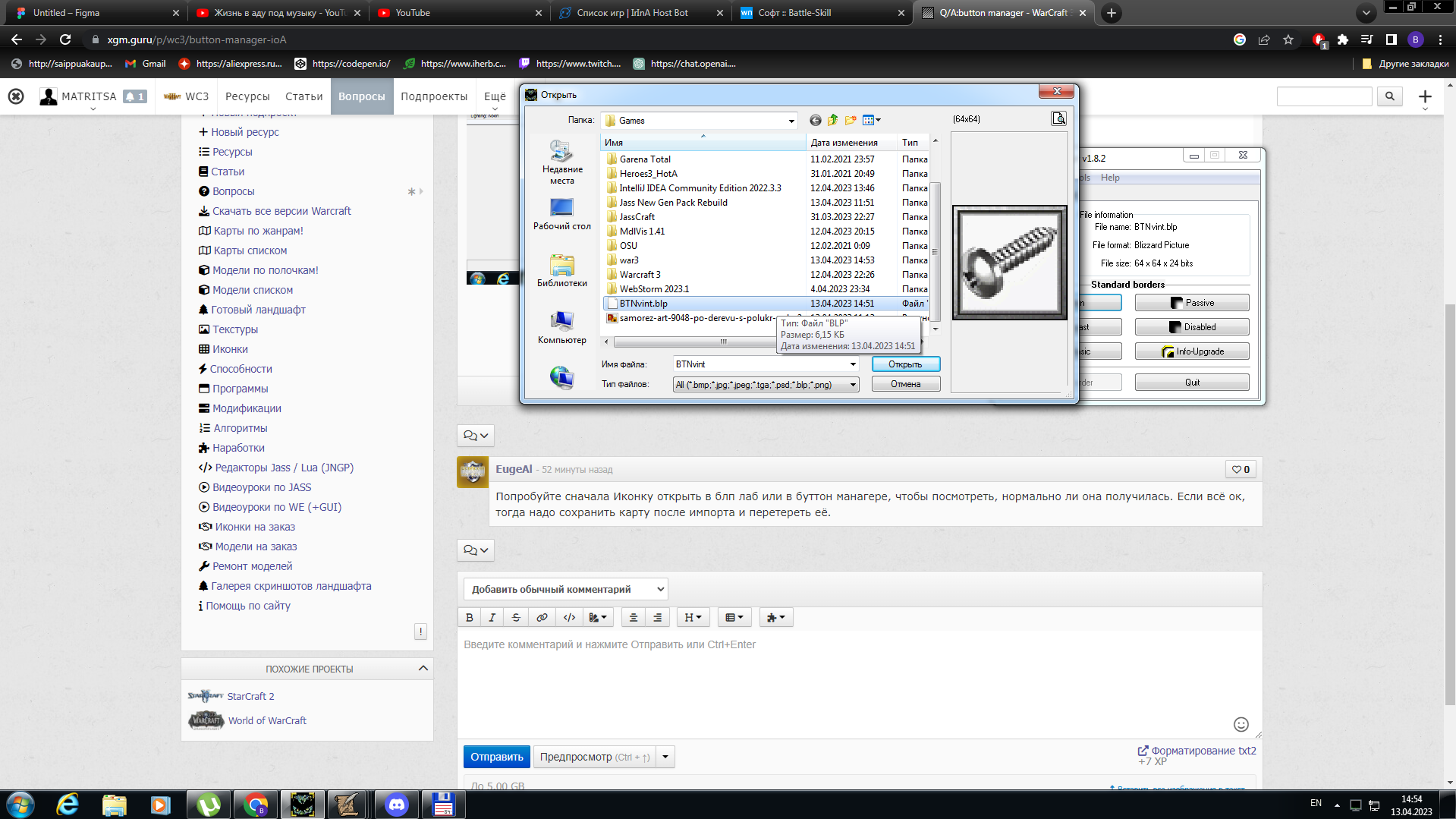Expand the Папка folder dropdown showing Games
The height and width of the screenshot is (819, 1456).
791,121
